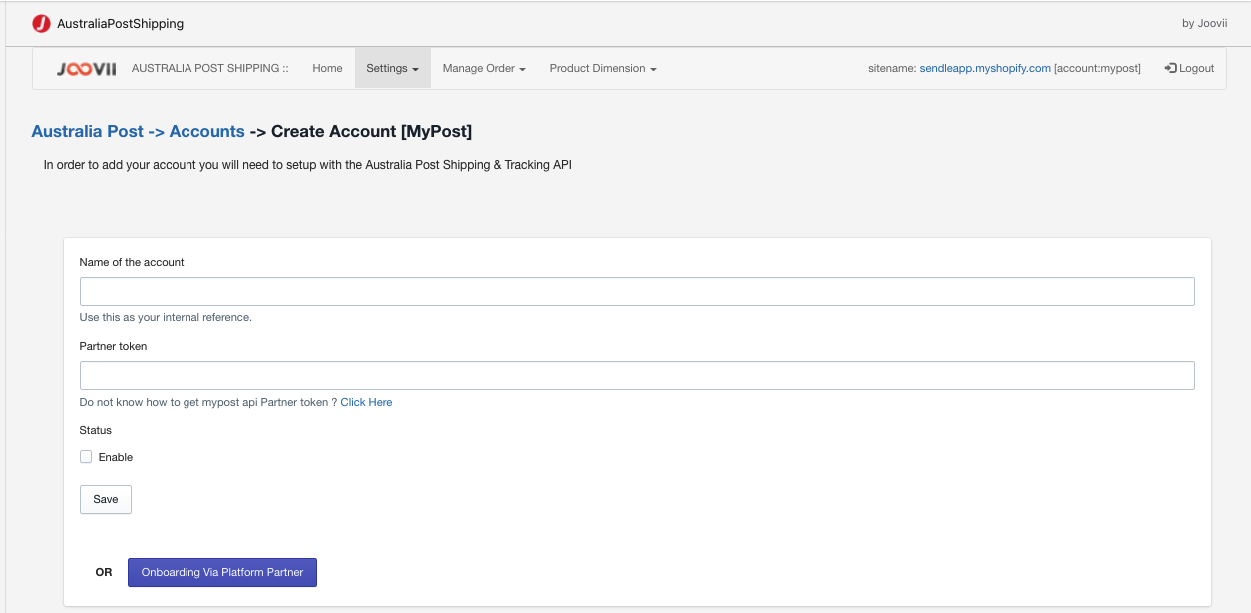Viewport: 1251px width, 613px height.
Task: Click Onboarding Via Platform Partner
Action: point(222,572)
